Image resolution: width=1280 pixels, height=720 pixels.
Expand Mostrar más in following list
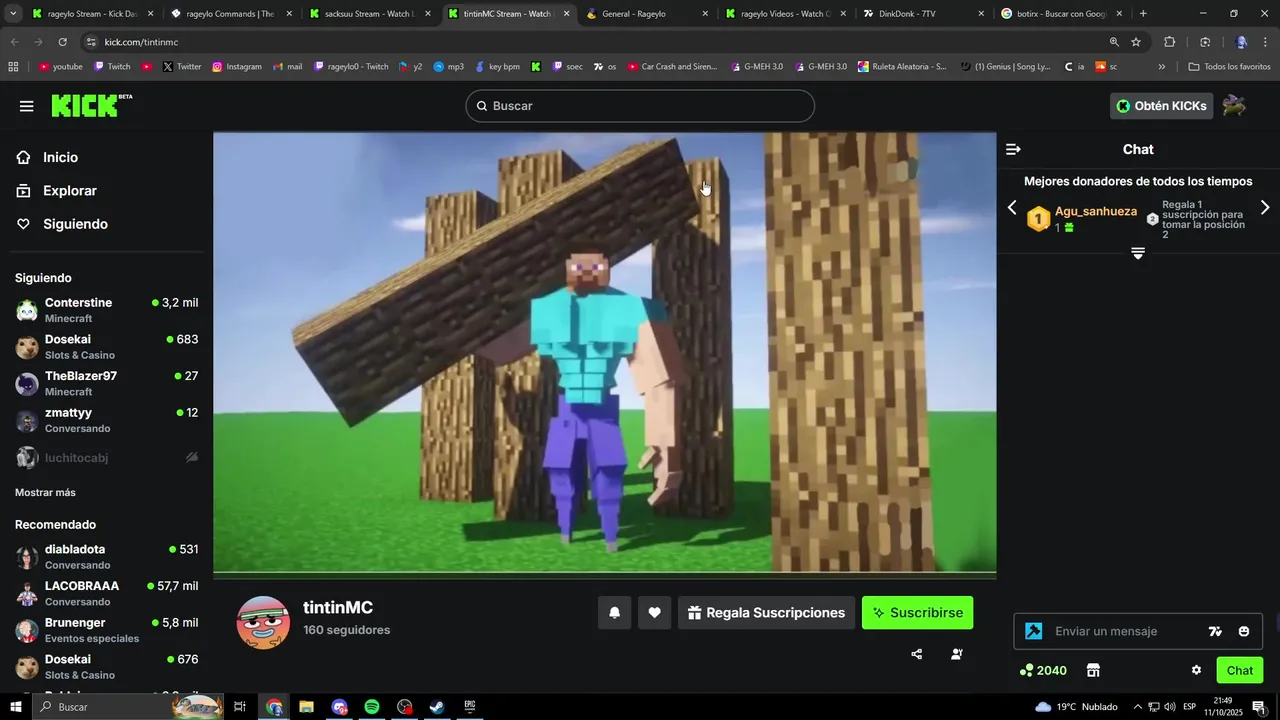tap(45, 492)
